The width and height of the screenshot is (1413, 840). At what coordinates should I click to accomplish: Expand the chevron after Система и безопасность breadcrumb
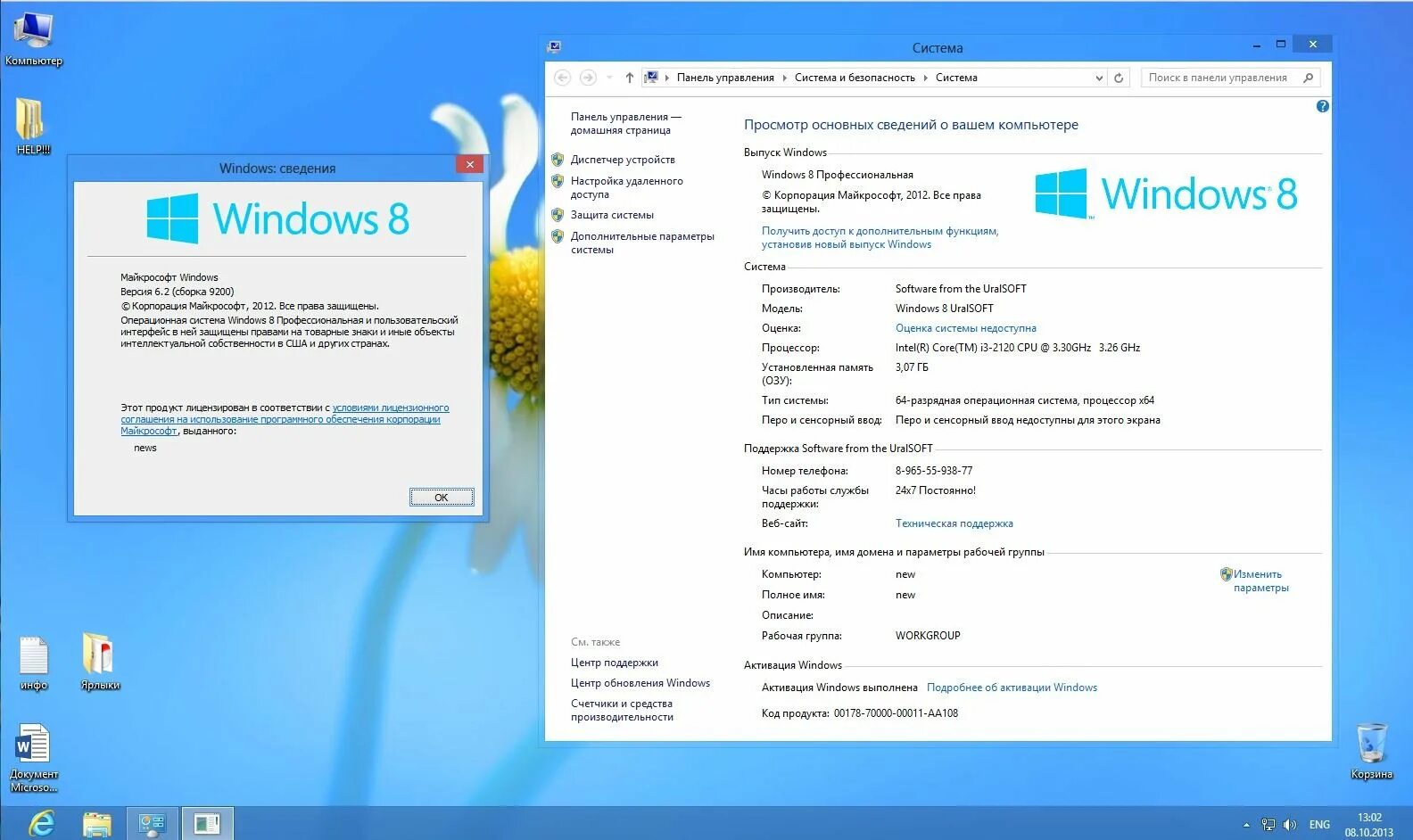click(926, 78)
